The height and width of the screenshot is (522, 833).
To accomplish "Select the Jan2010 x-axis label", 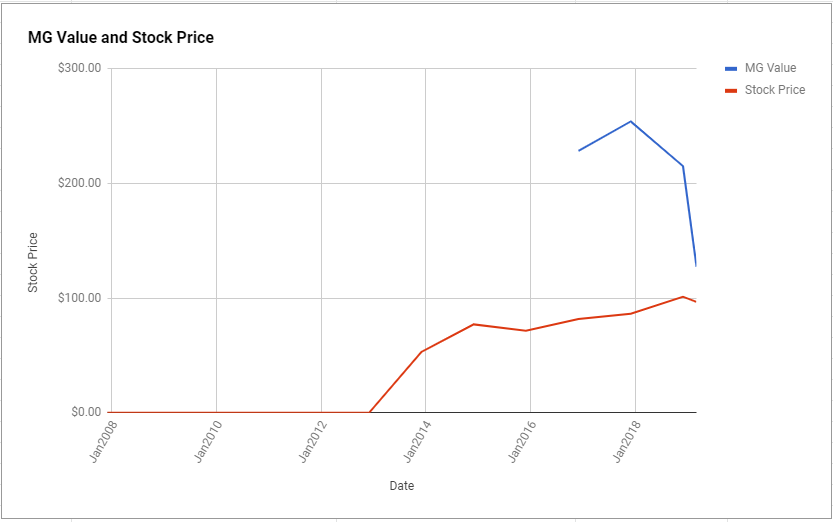I will (x=208, y=441).
